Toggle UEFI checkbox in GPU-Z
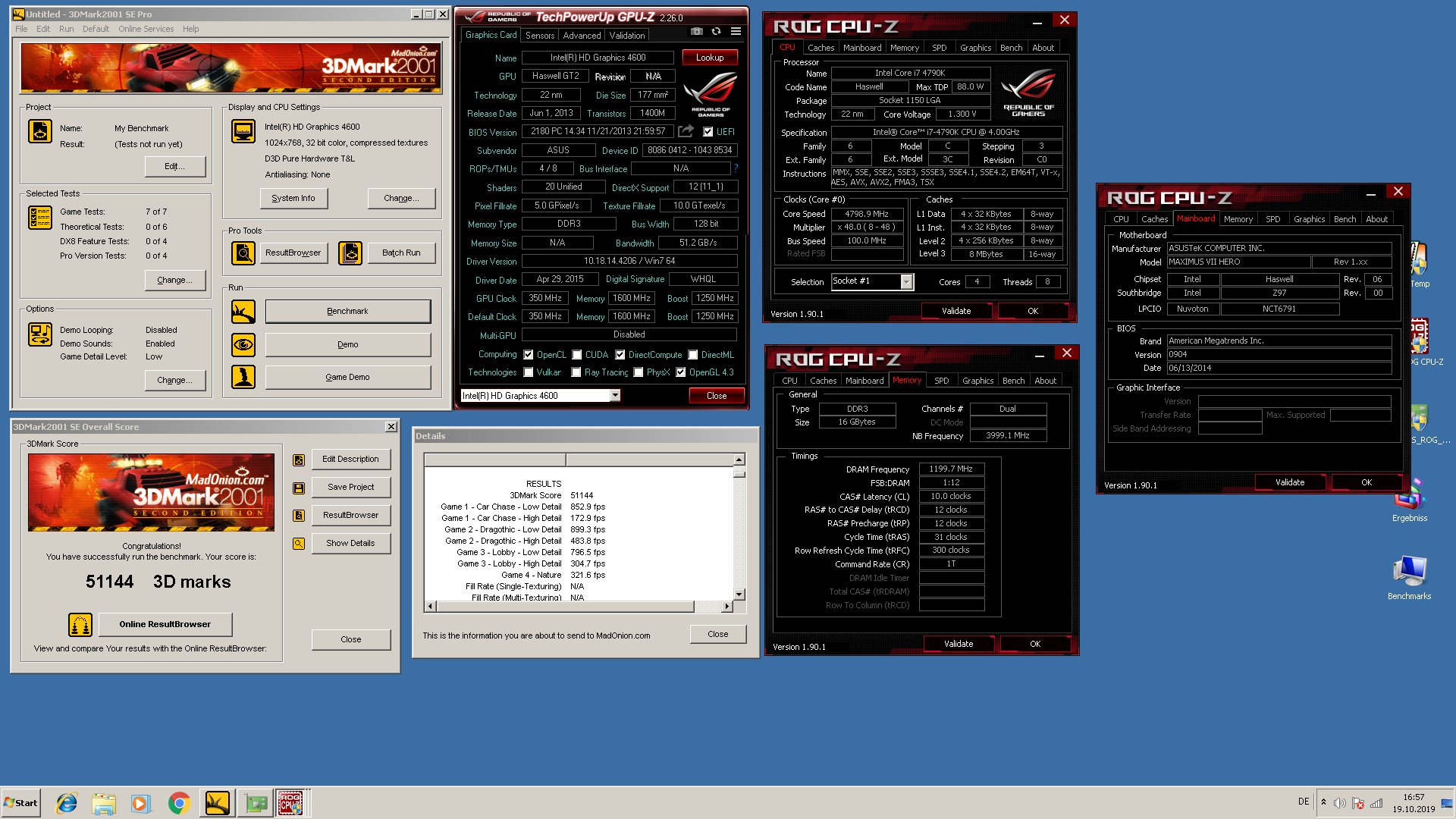The width and height of the screenshot is (1456, 819). (x=708, y=131)
